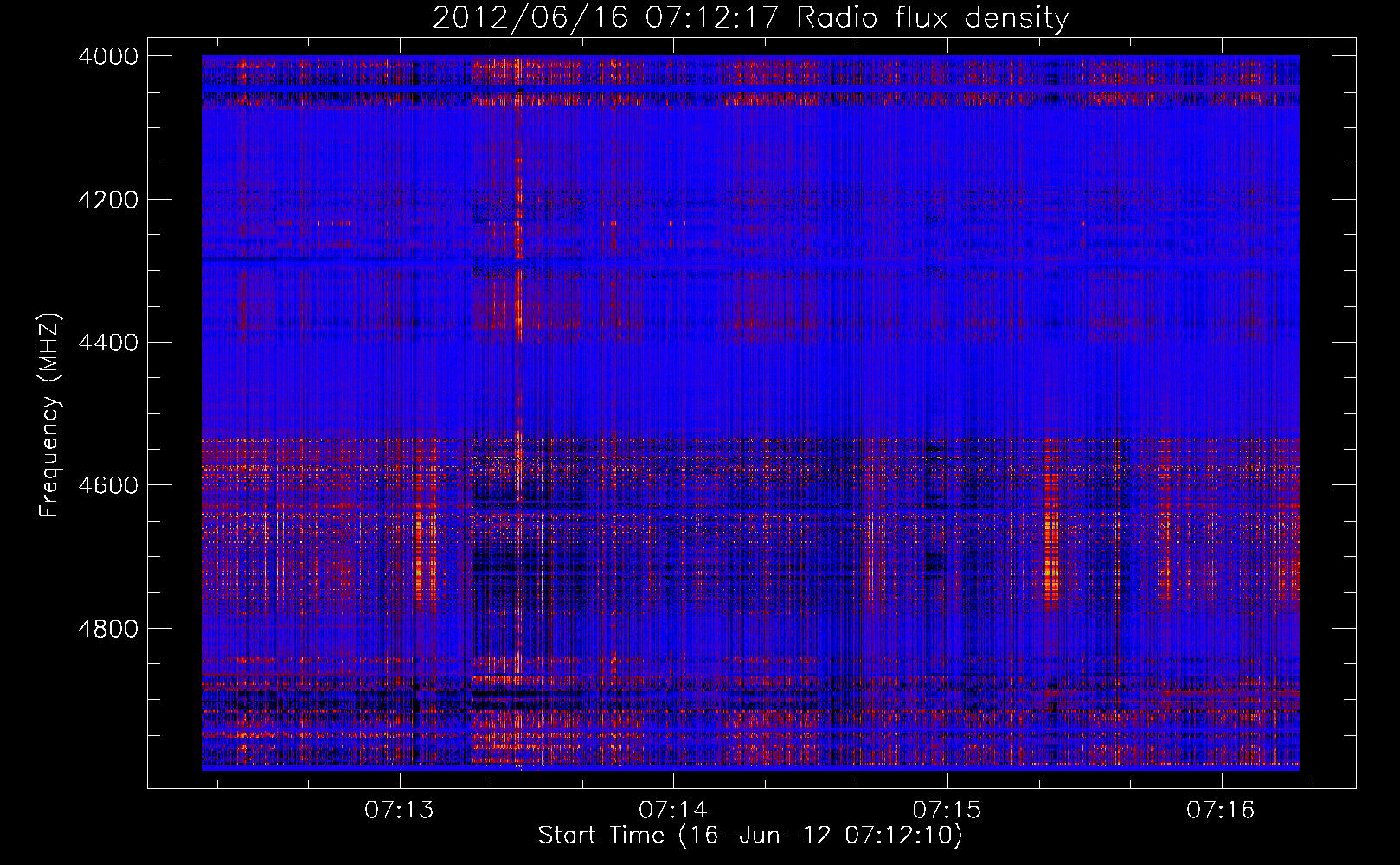Click the 07:14 time axis label
Image resolution: width=1400 pixels, height=865 pixels.
pos(673,811)
